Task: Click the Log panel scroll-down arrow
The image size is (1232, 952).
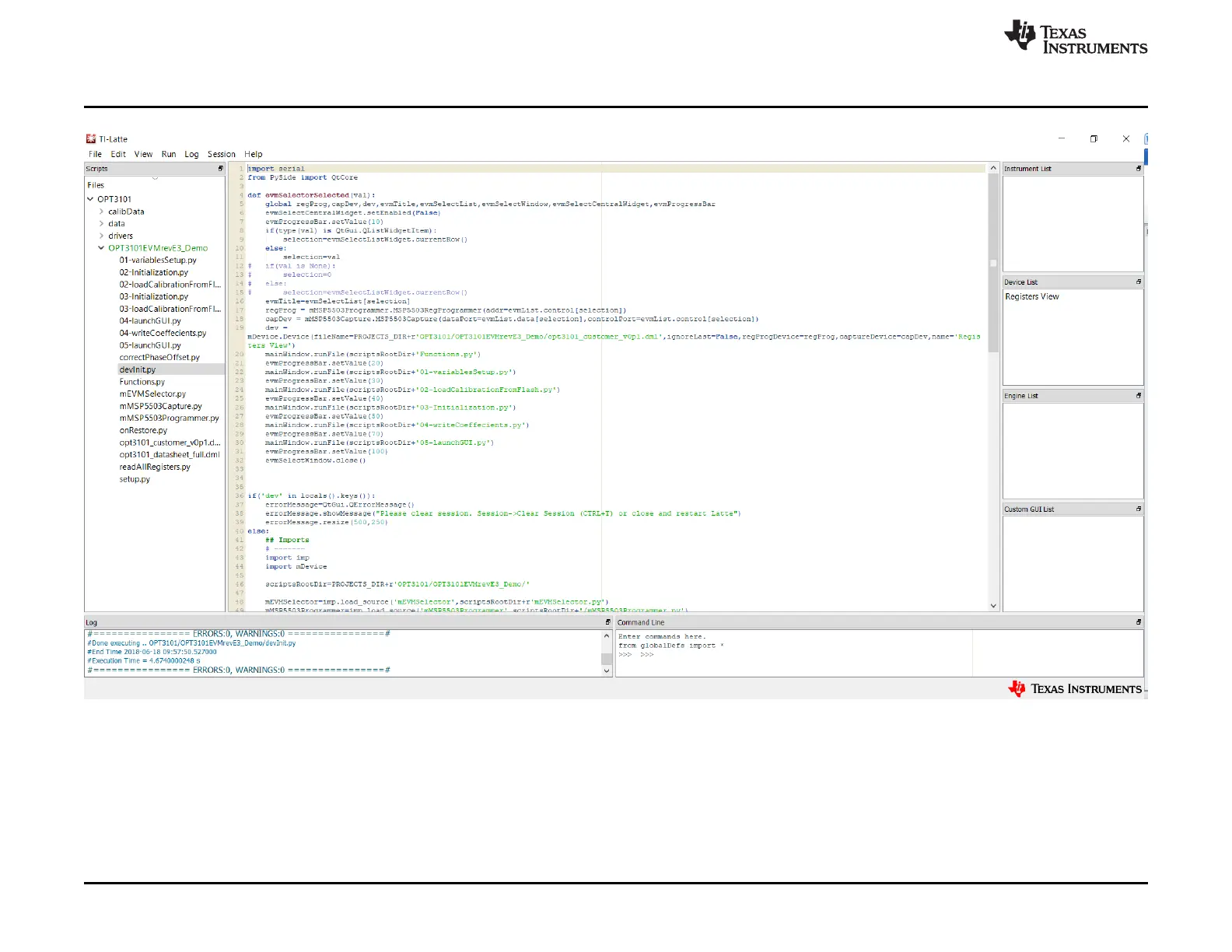Action: 607,670
